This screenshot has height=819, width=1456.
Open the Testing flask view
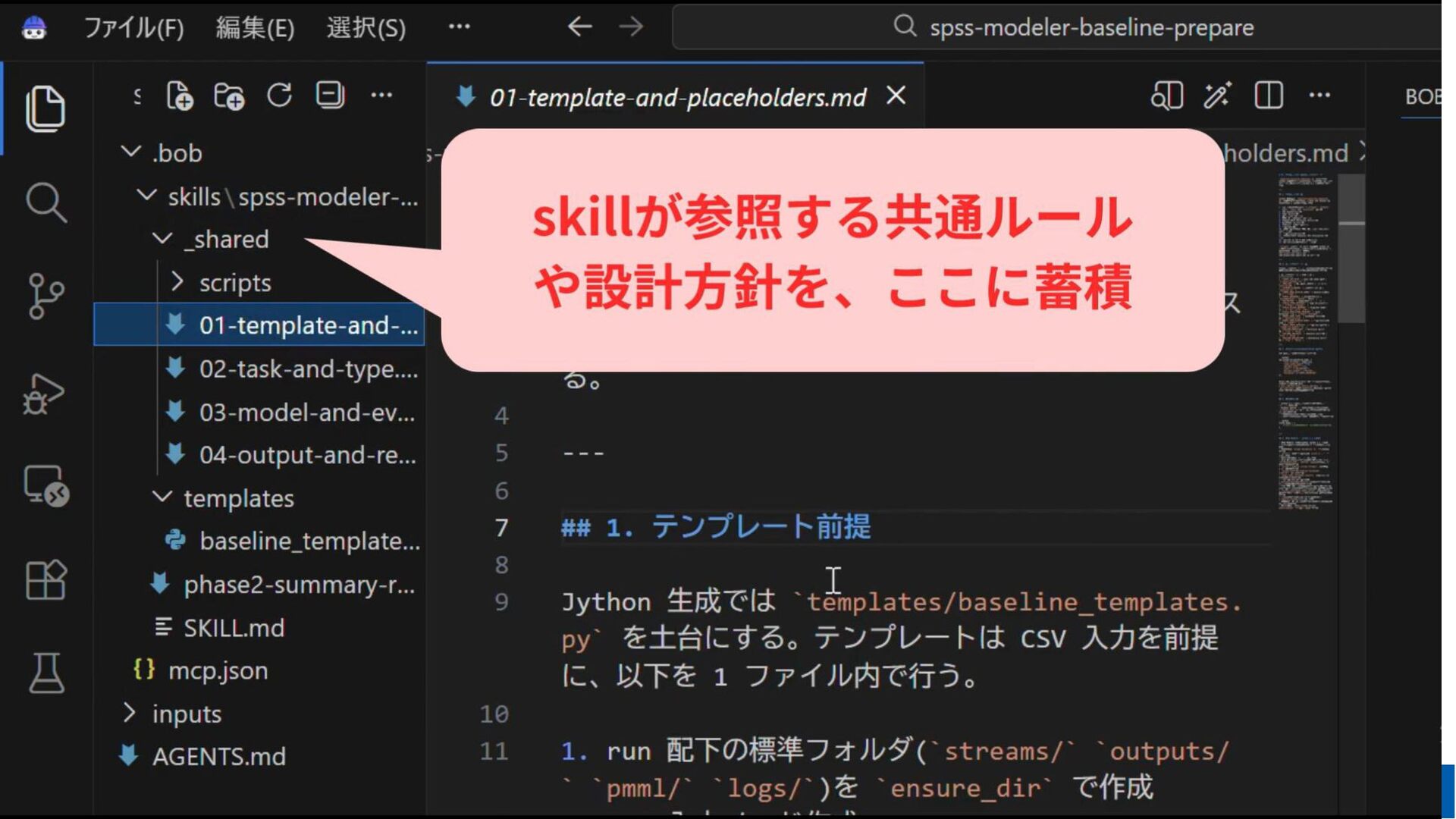click(46, 673)
